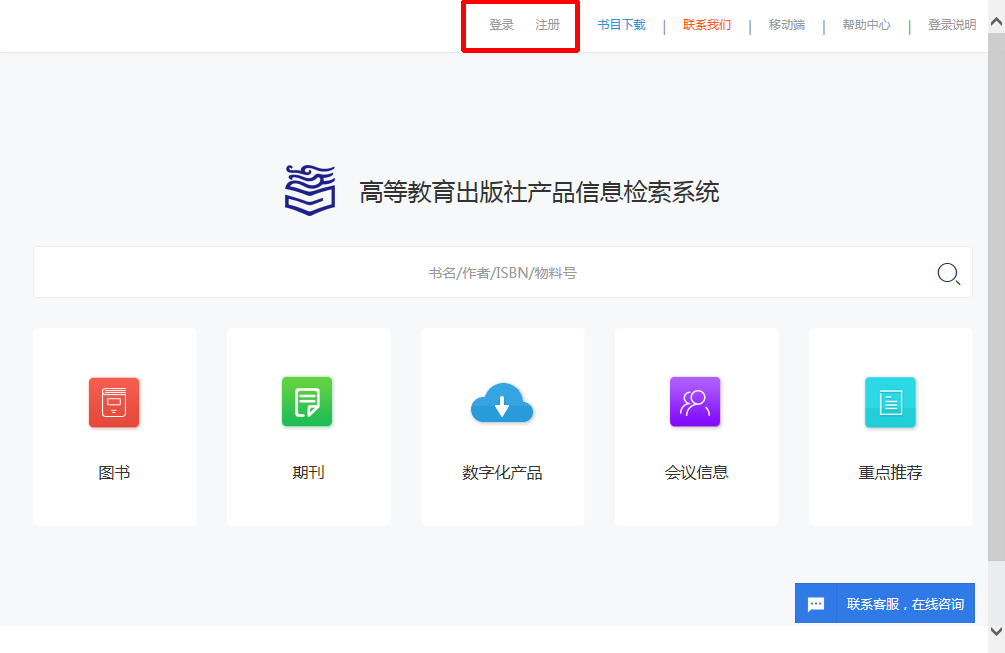Open the 登录说明 login instructions link

[x=952, y=25]
